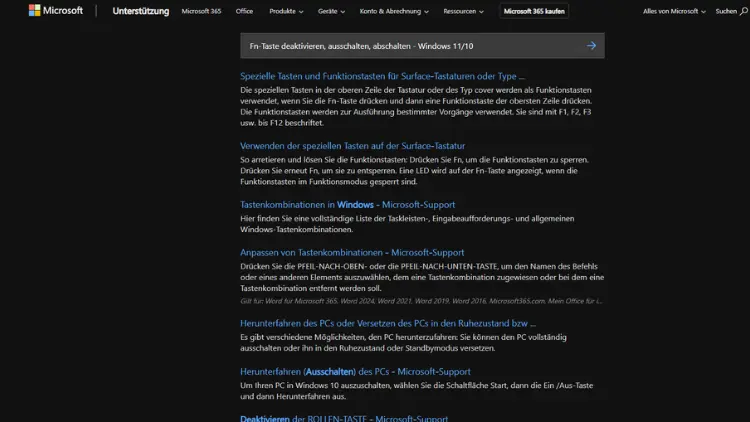Click text 'Hier finden Sie eine vollständige Liste'
The image size is (750, 422).
(306, 219)
